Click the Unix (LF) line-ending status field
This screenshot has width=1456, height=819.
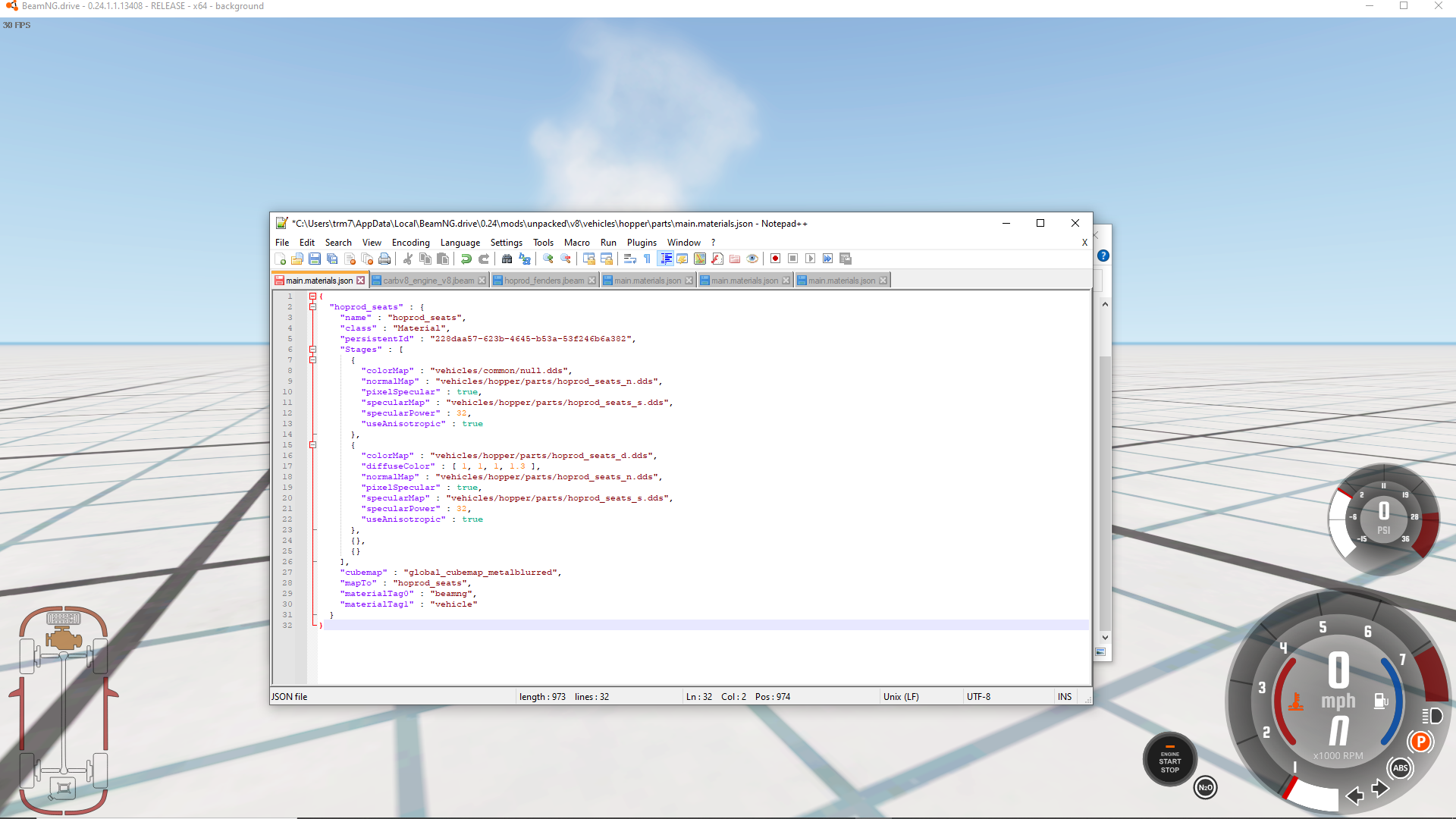tap(901, 697)
